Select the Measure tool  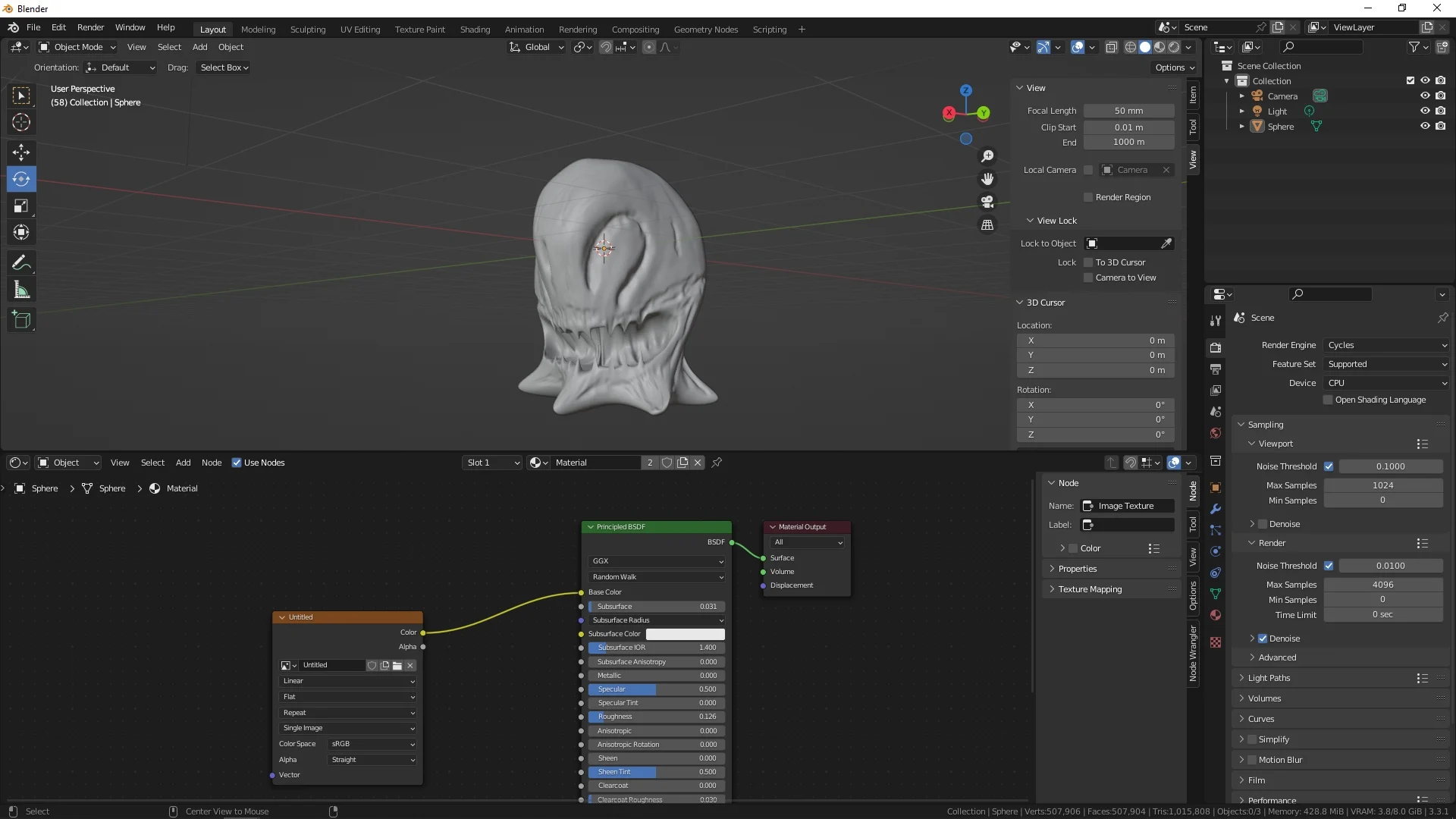(x=21, y=290)
